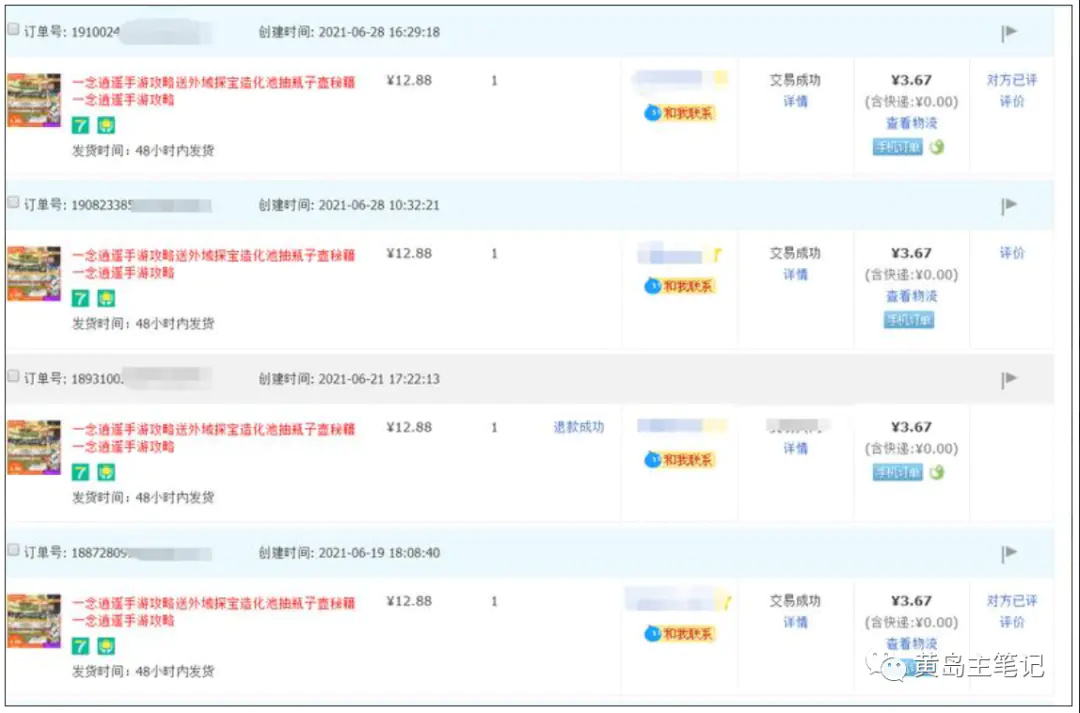This screenshot has width=1080, height=713.
Task: Click 评价 link in the 10:32:21 order
Action: [x=1012, y=253]
